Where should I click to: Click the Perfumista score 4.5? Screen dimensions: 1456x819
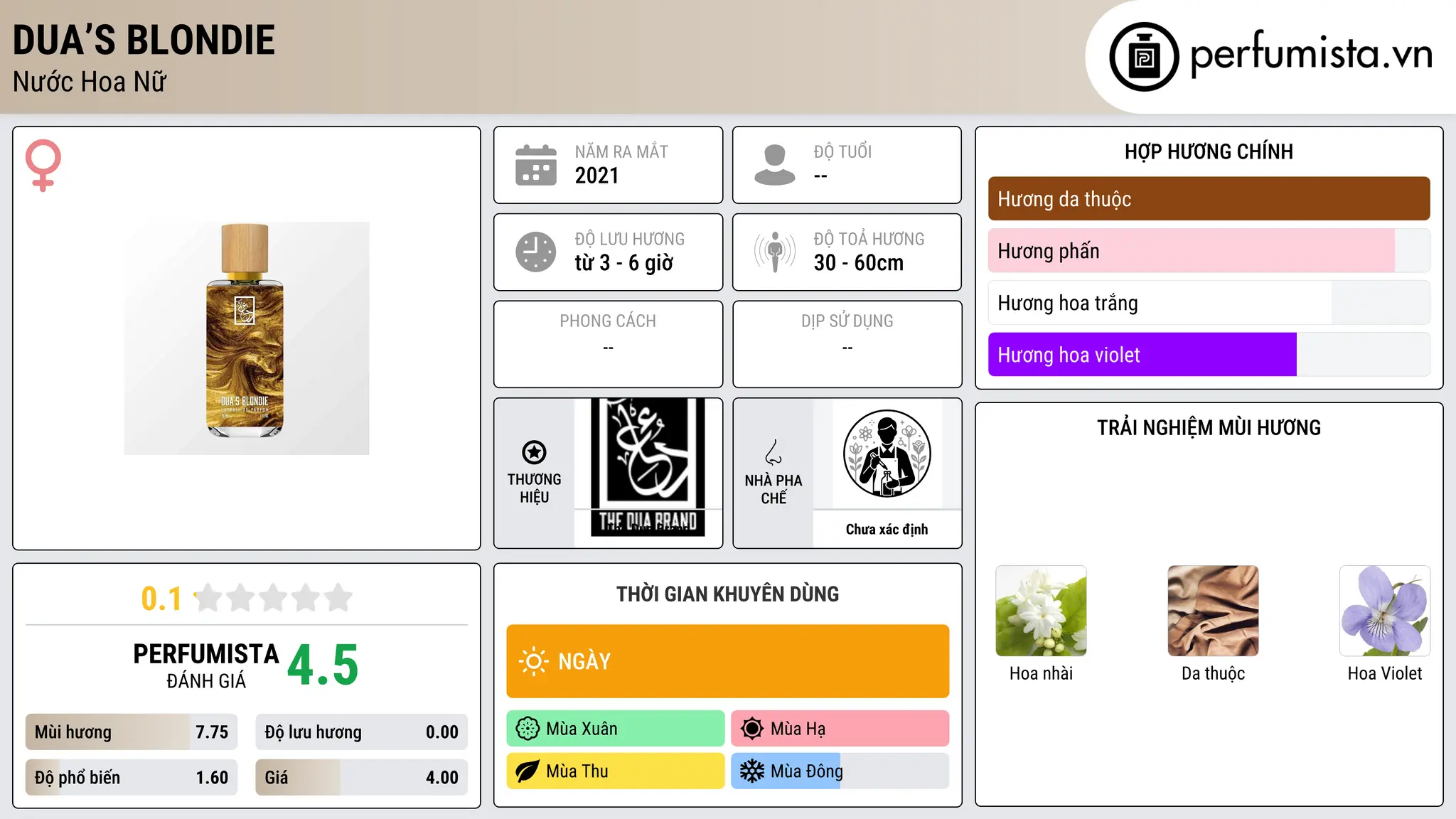323,665
